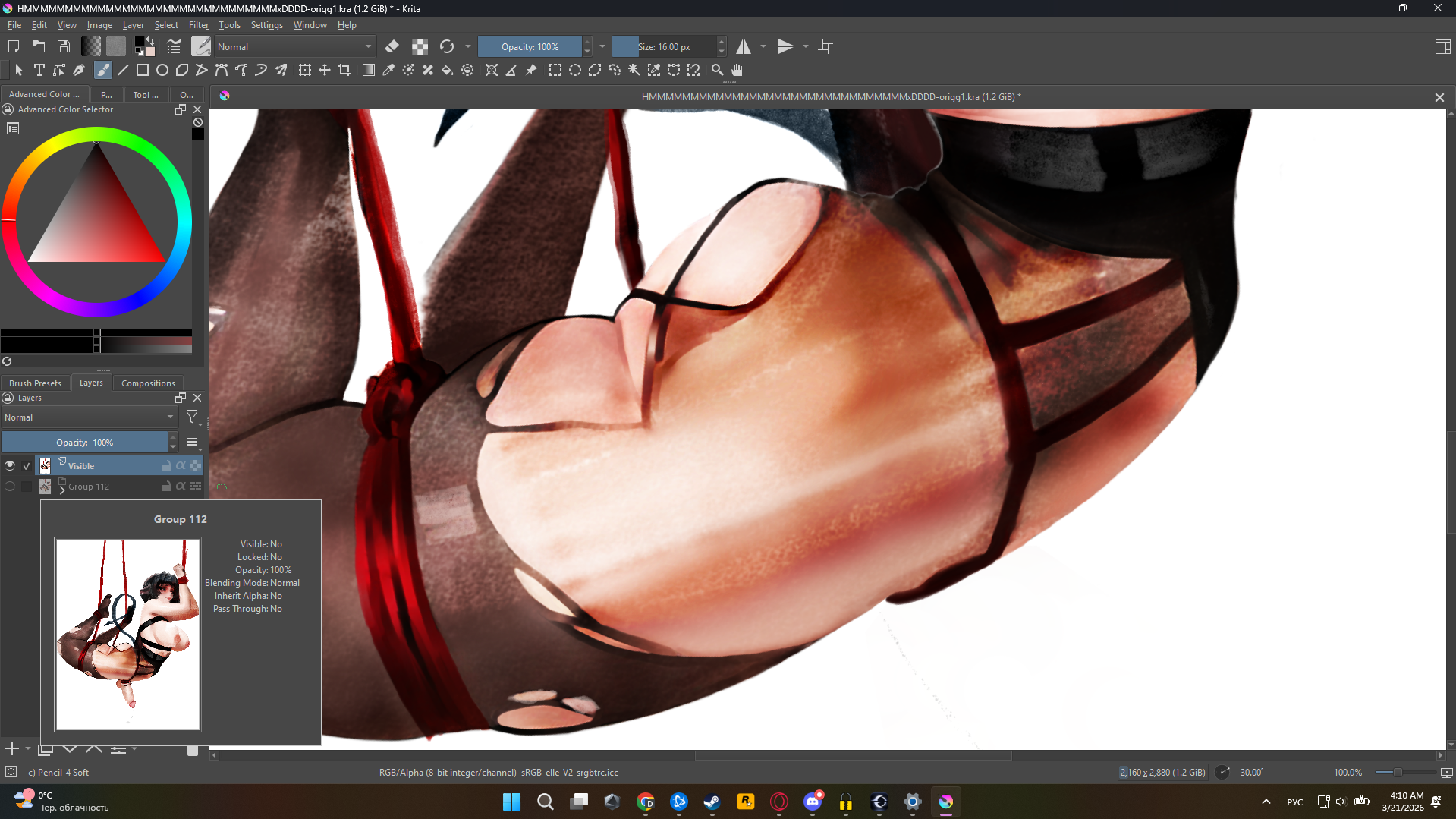The width and height of the screenshot is (1456, 819).
Task: Open Steam from the taskbar
Action: tap(712, 802)
